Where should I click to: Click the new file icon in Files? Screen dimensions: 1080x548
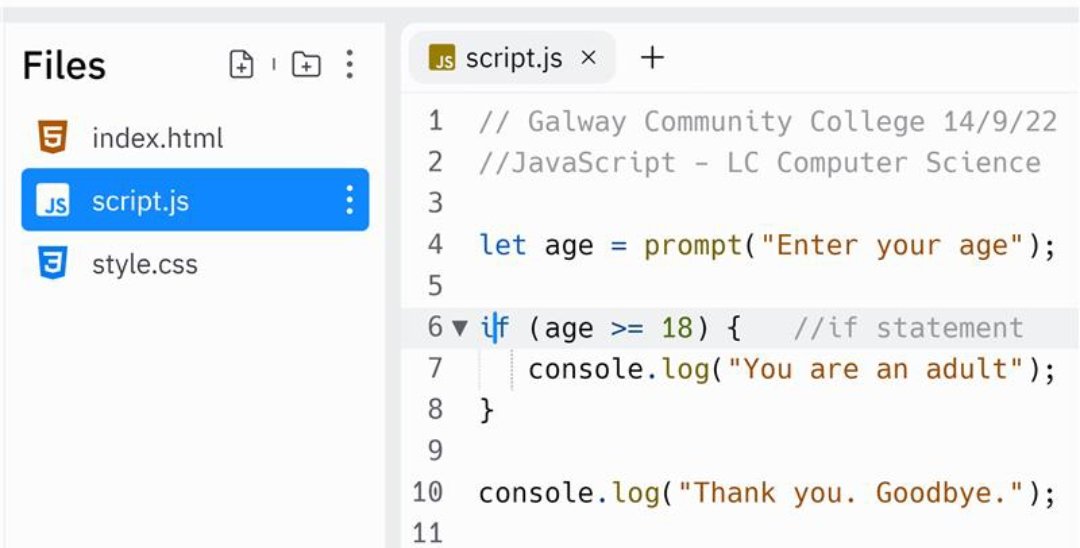click(241, 65)
